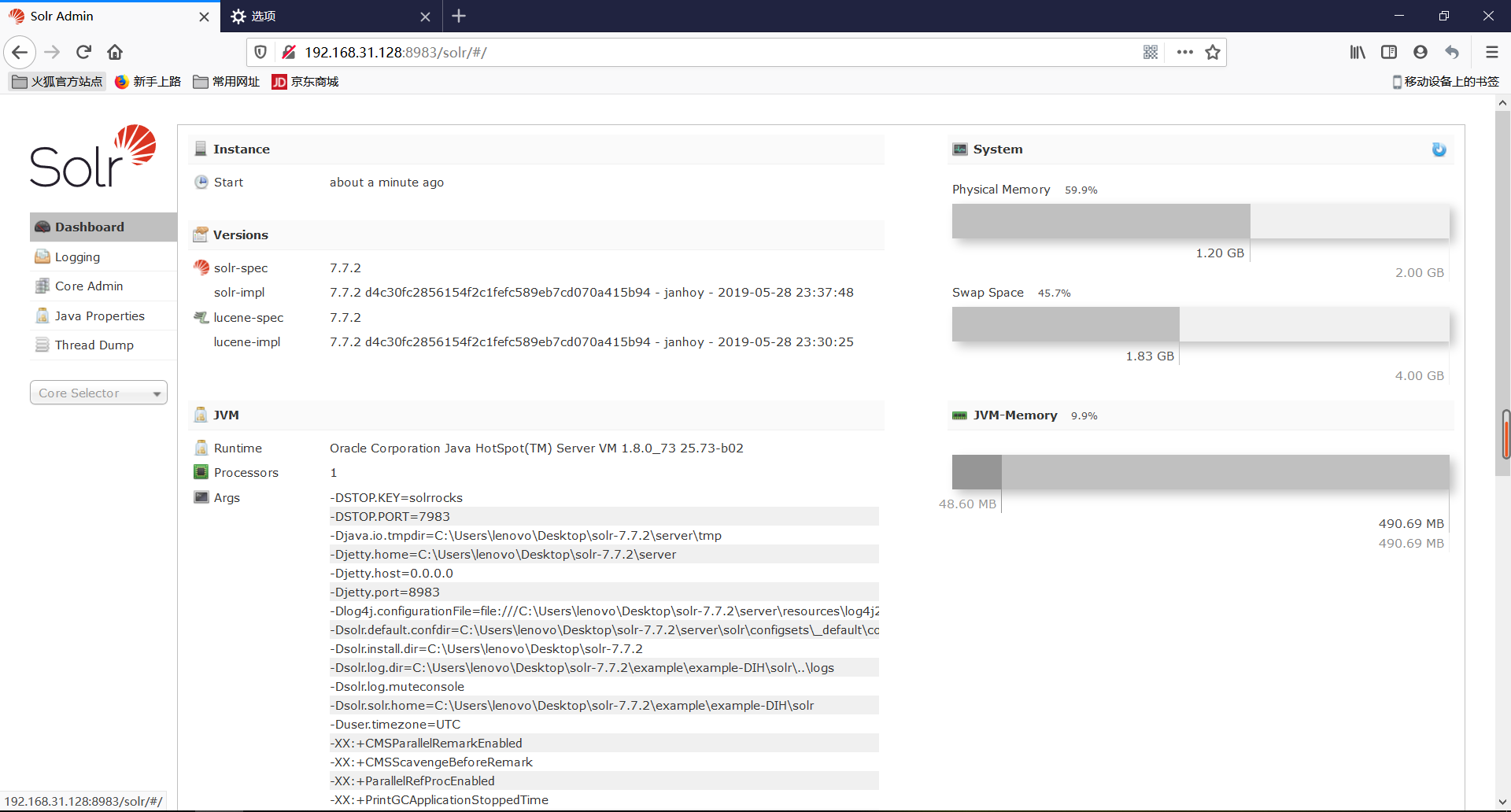Open 移动设备上的书签 mobile bookmarks
The height and width of the screenshot is (812, 1511).
click(x=1446, y=81)
